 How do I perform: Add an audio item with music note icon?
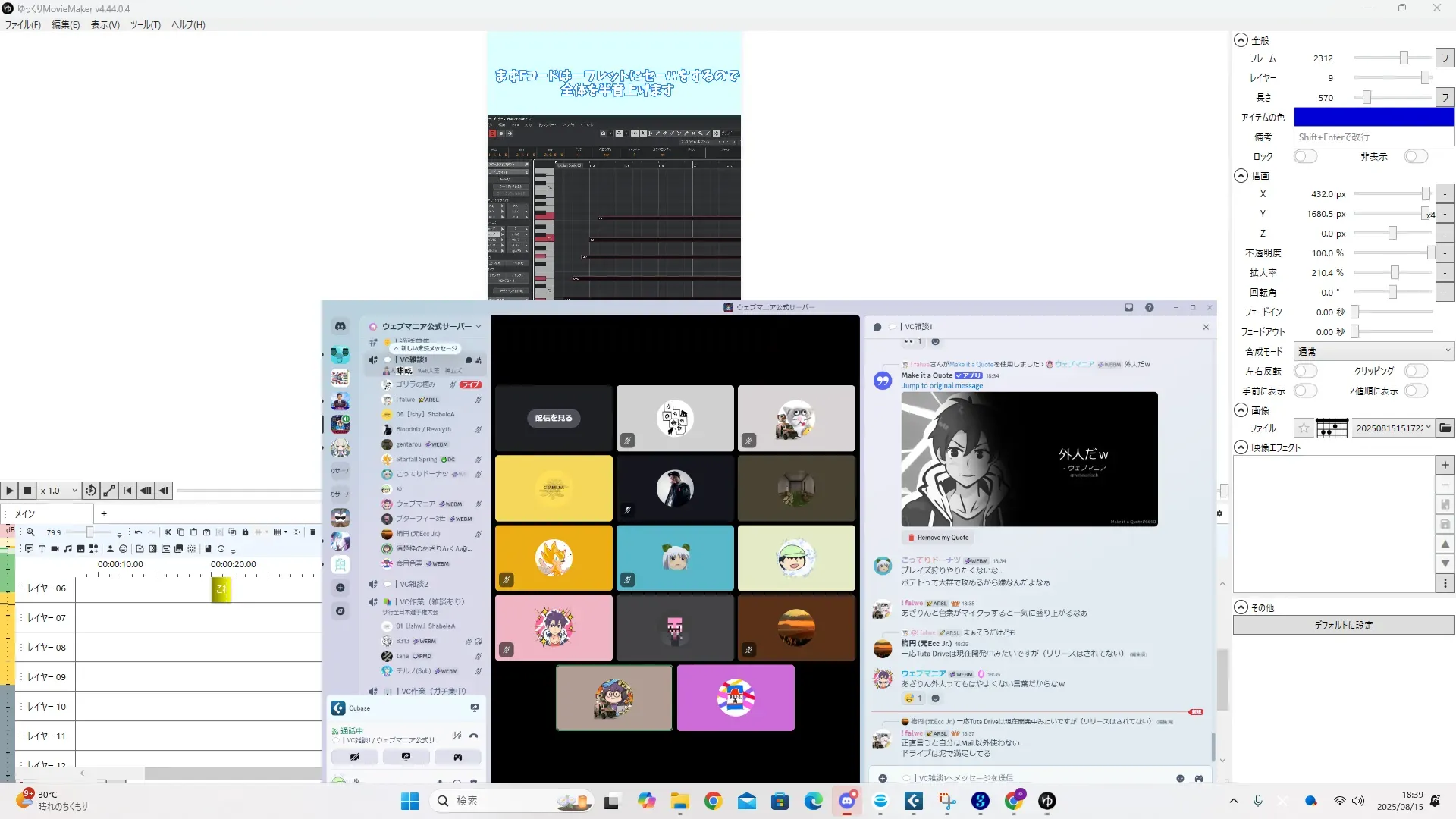coord(67,549)
